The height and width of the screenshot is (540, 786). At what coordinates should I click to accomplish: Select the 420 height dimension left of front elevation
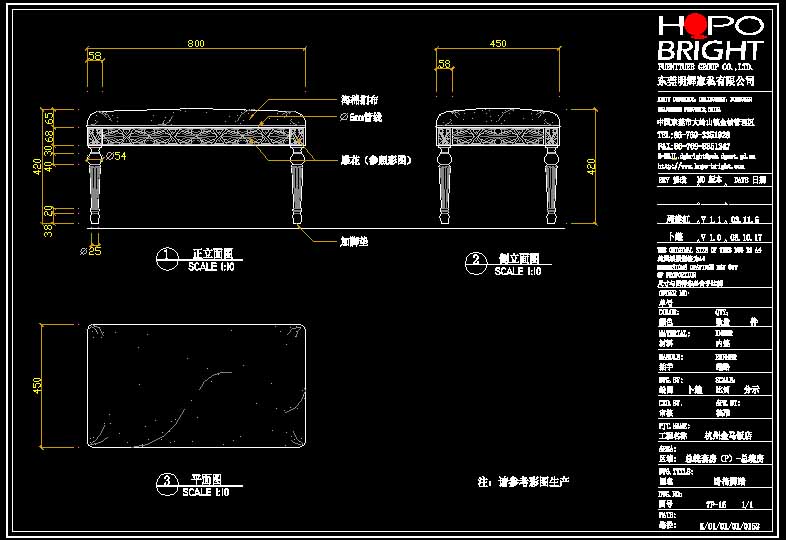click(x=38, y=166)
